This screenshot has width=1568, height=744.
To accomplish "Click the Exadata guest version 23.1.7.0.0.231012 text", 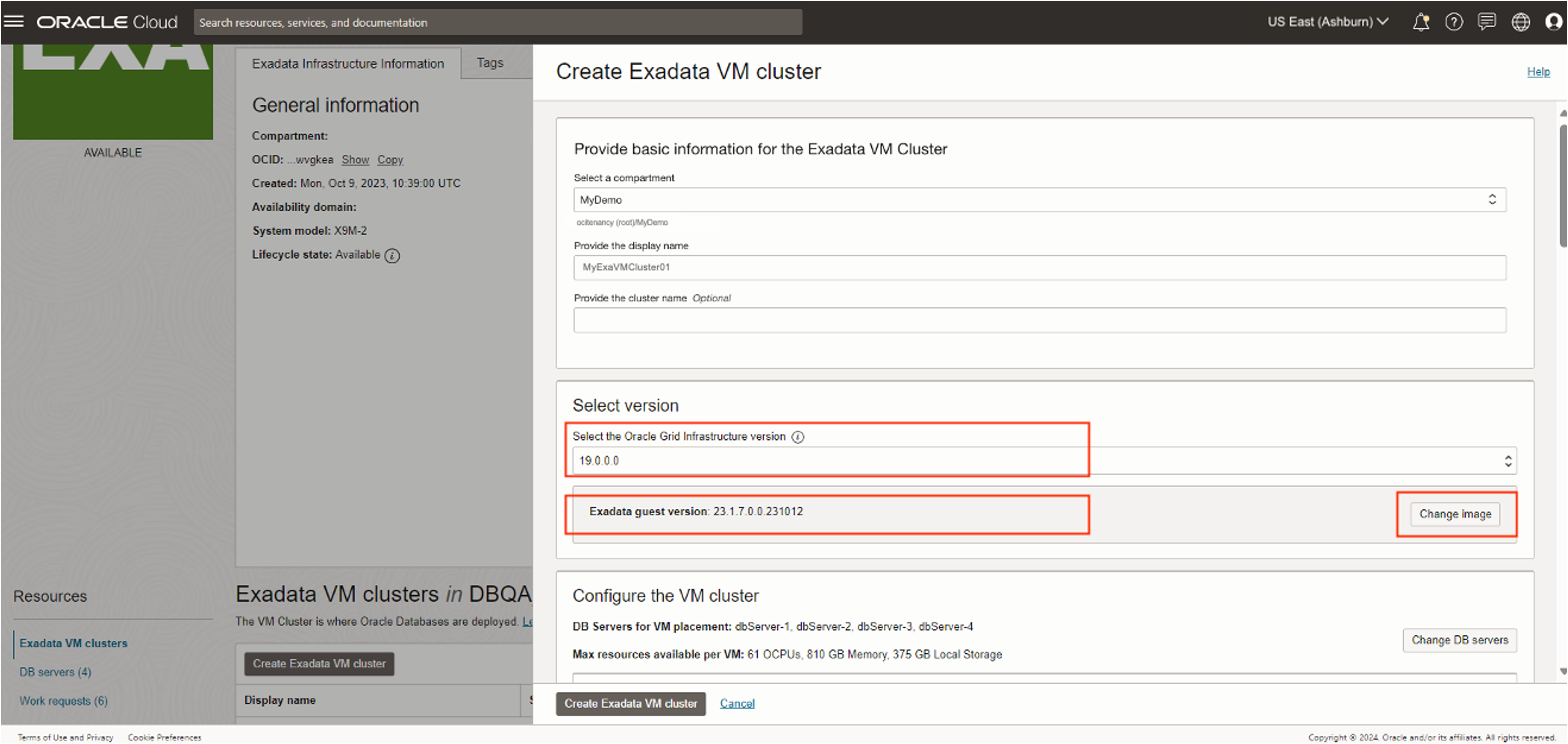I will (x=696, y=511).
